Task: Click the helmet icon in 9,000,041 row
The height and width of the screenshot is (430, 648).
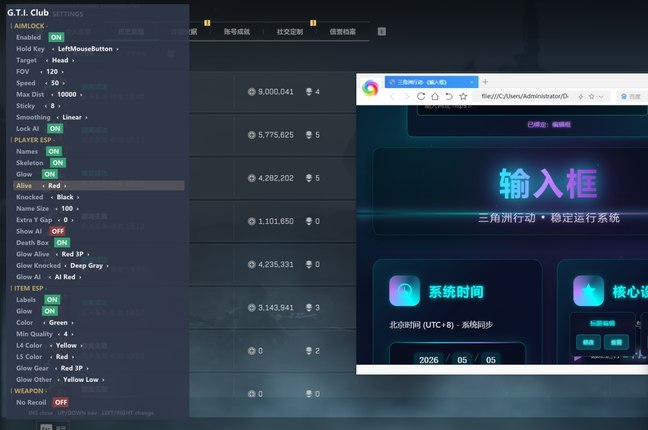Action: [309, 91]
